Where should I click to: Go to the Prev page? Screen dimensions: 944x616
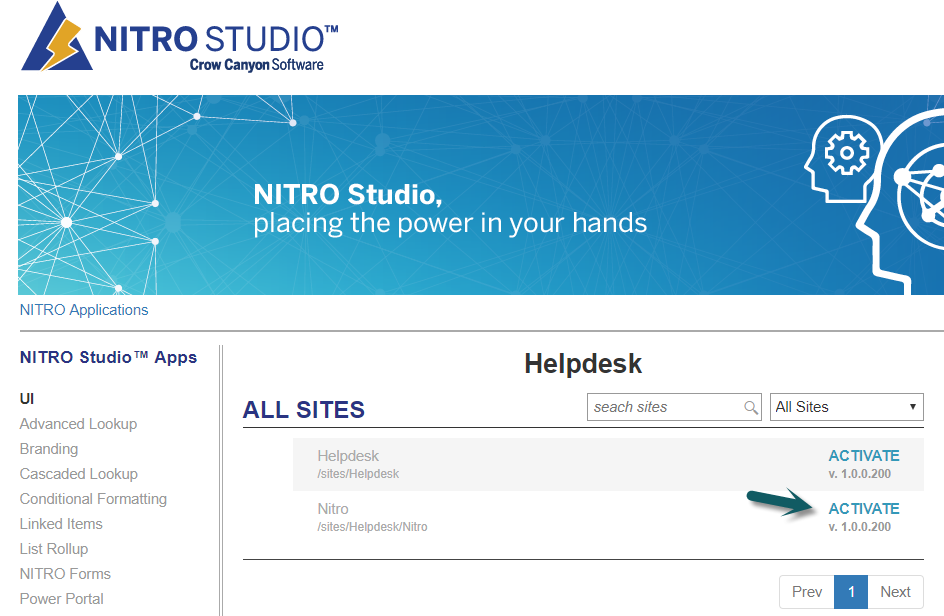click(806, 592)
